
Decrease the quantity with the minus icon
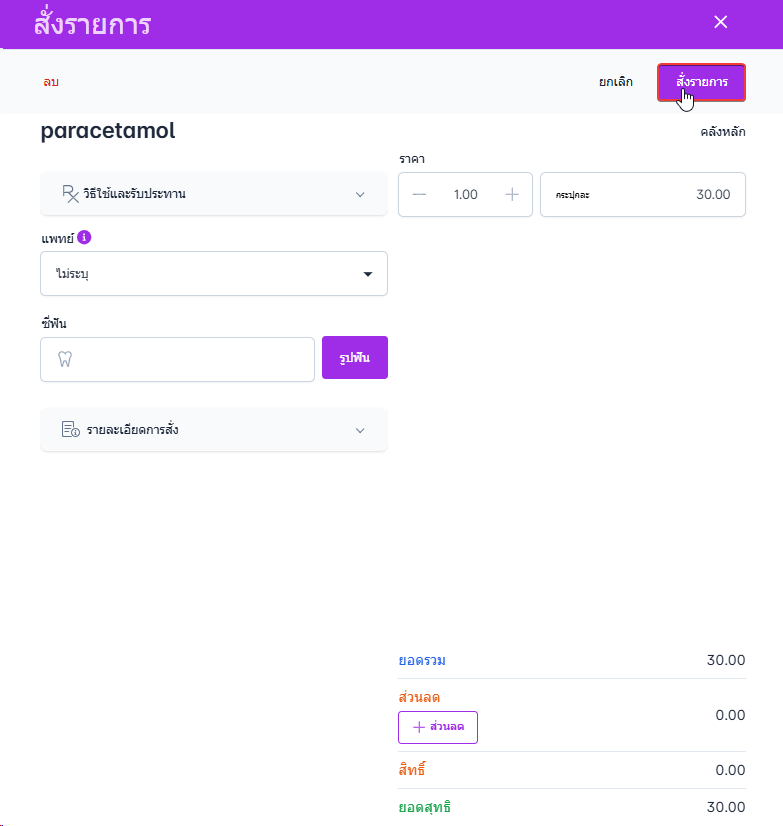[x=419, y=194]
